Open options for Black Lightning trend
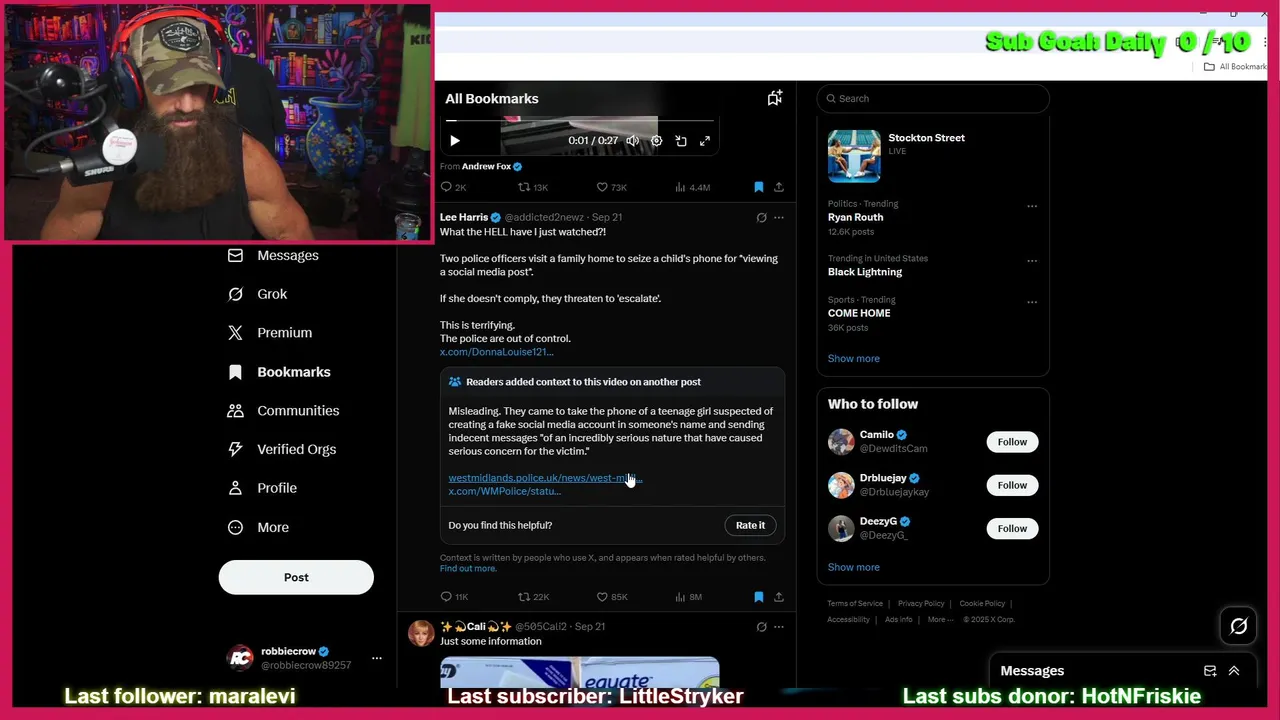The image size is (1280, 720). tap(1032, 261)
